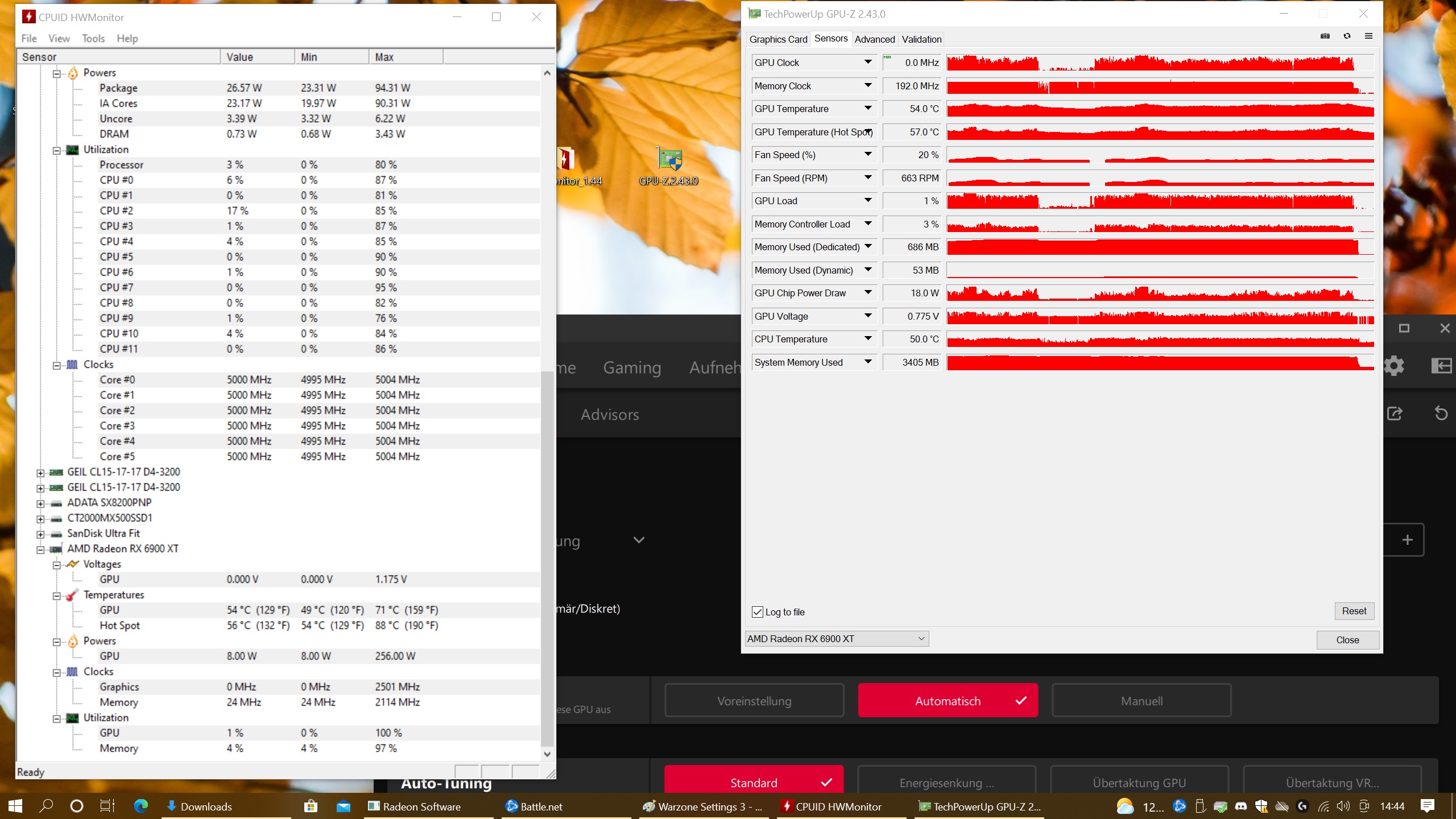
Task: Click the GPU-Z refresh icon
Action: click(1347, 36)
